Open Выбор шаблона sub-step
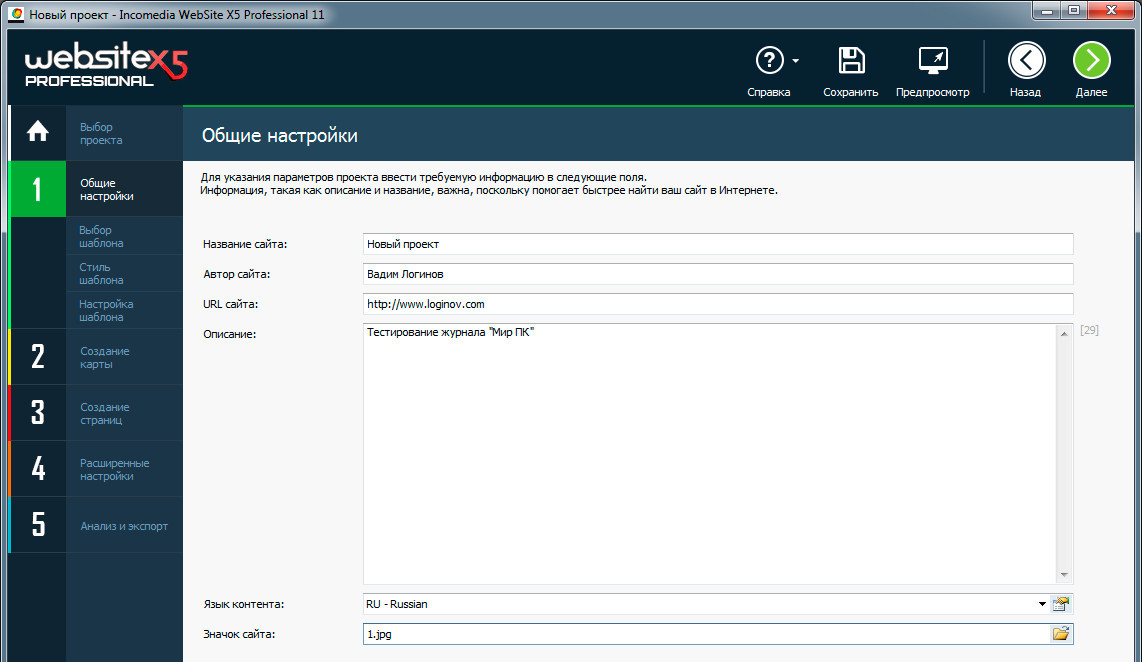The height and width of the screenshot is (662, 1142). pyautogui.click(x=102, y=237)
